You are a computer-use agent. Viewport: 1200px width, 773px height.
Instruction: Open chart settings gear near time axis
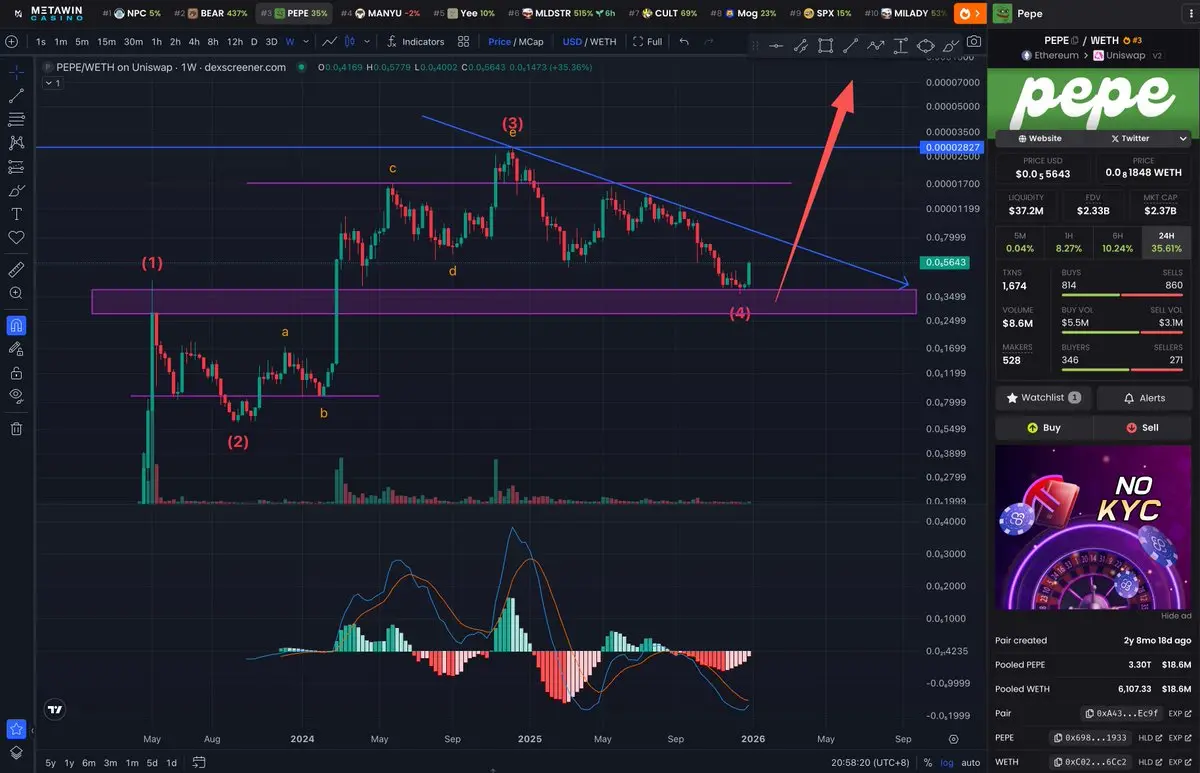point(953,739)
